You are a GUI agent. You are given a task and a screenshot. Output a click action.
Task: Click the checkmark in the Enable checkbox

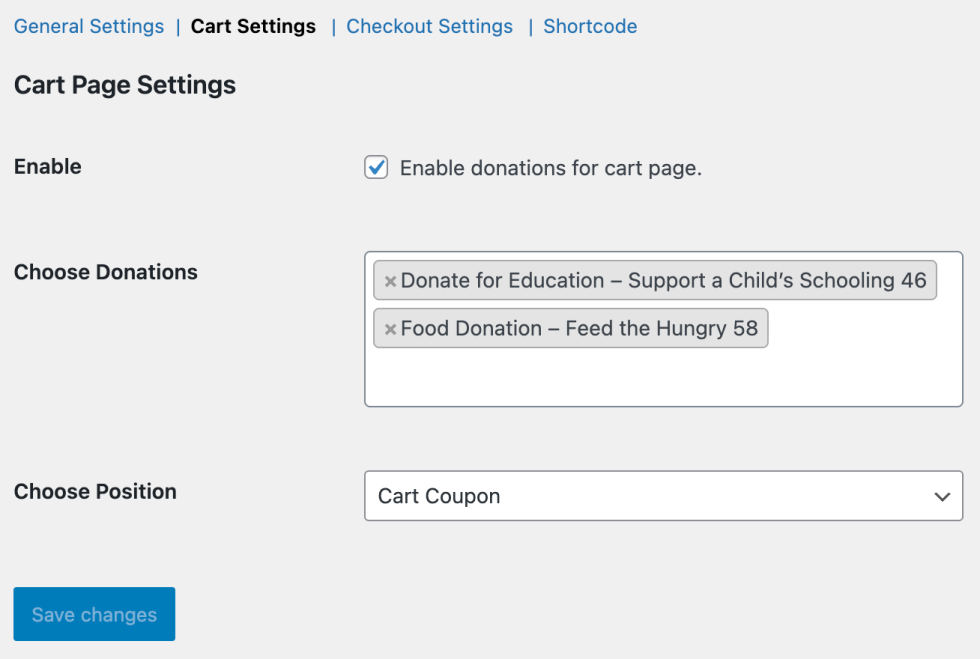click(x=376, y=167)
